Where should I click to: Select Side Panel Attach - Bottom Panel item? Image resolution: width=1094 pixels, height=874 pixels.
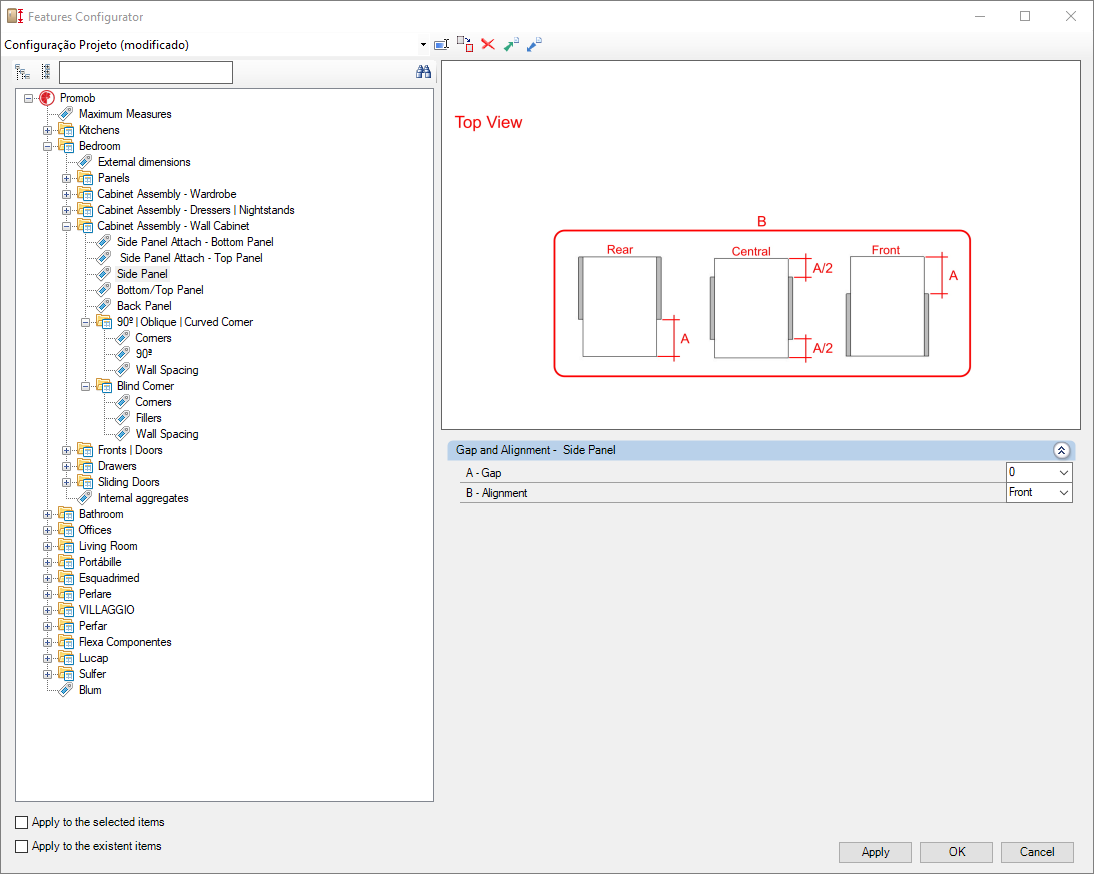pos(195,242)
